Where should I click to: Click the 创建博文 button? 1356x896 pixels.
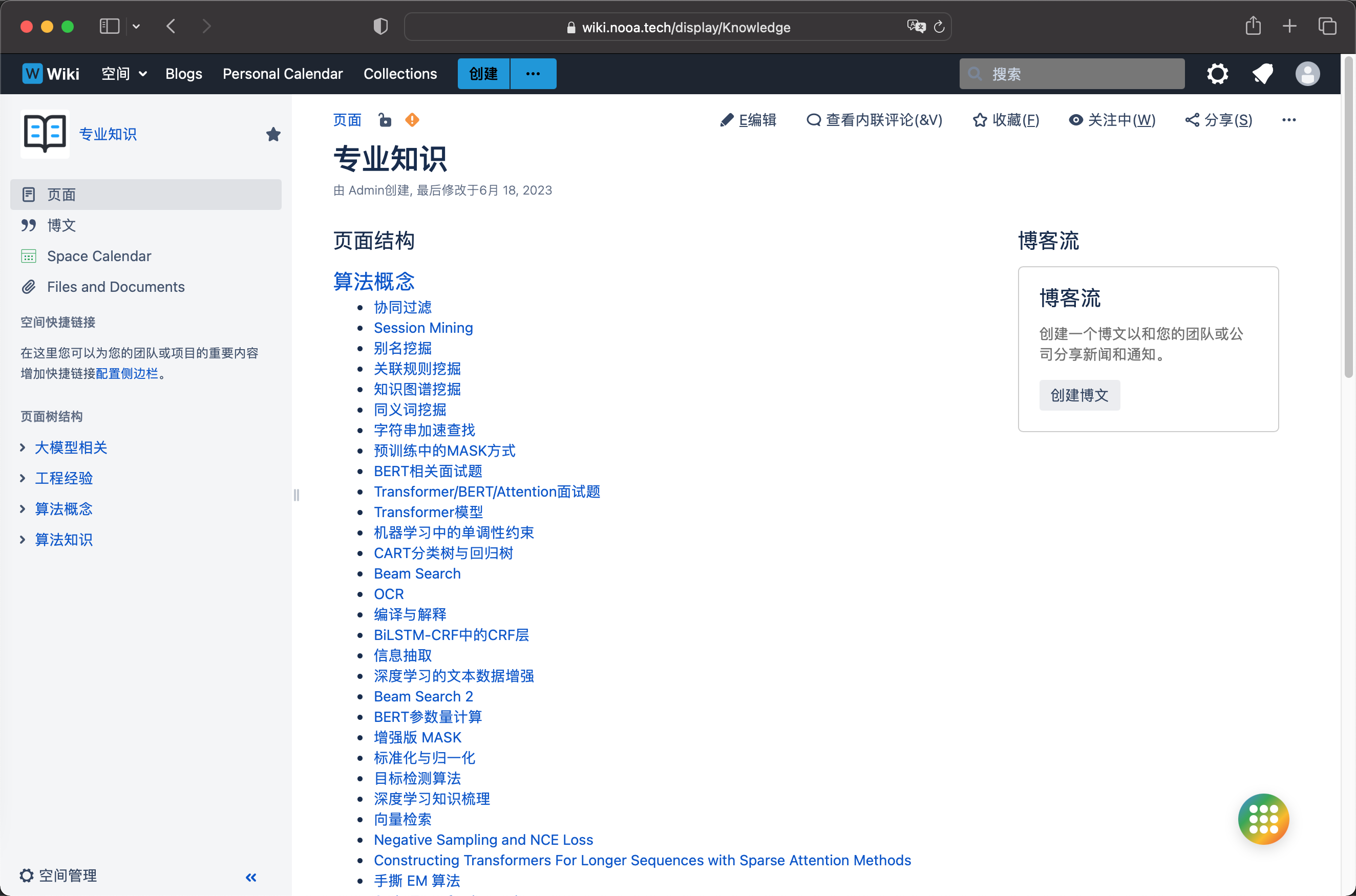pos(1079,395)
